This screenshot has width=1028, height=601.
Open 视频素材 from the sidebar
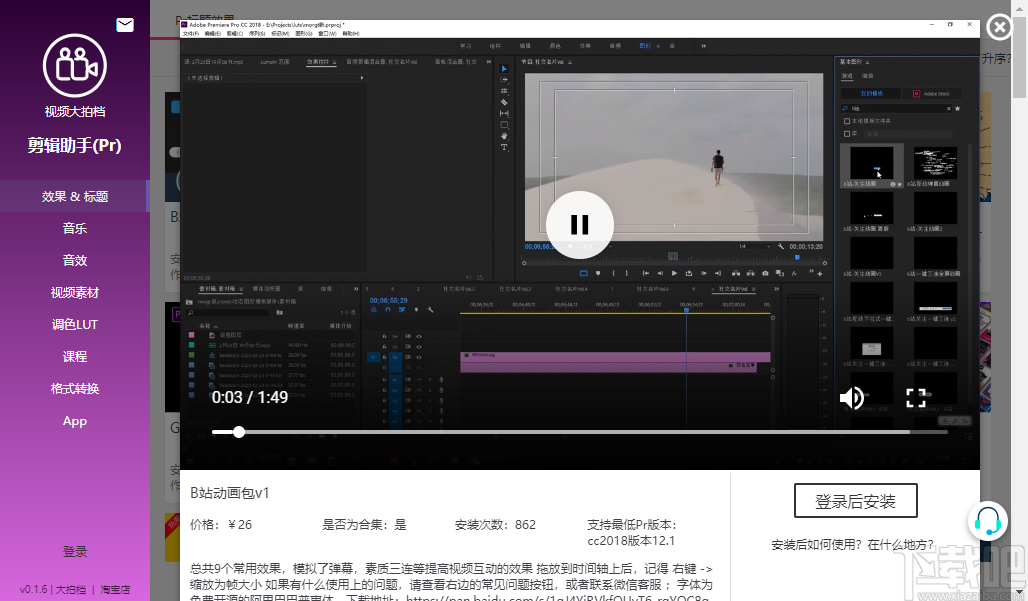click(x=75, y=293)
